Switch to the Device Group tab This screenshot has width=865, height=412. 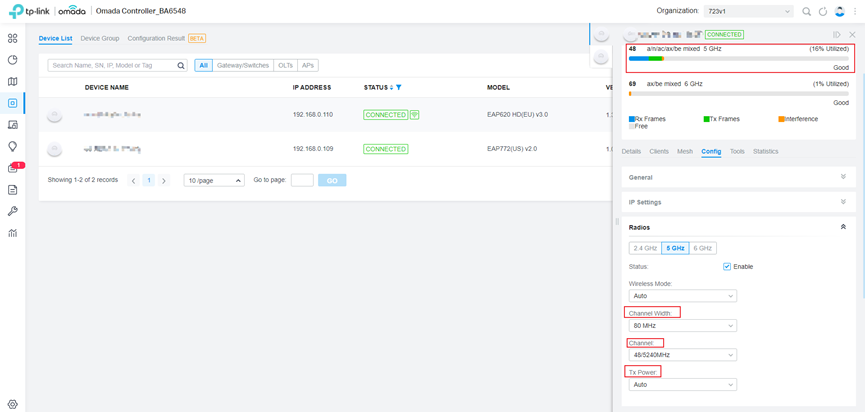(x=100, y=39)
